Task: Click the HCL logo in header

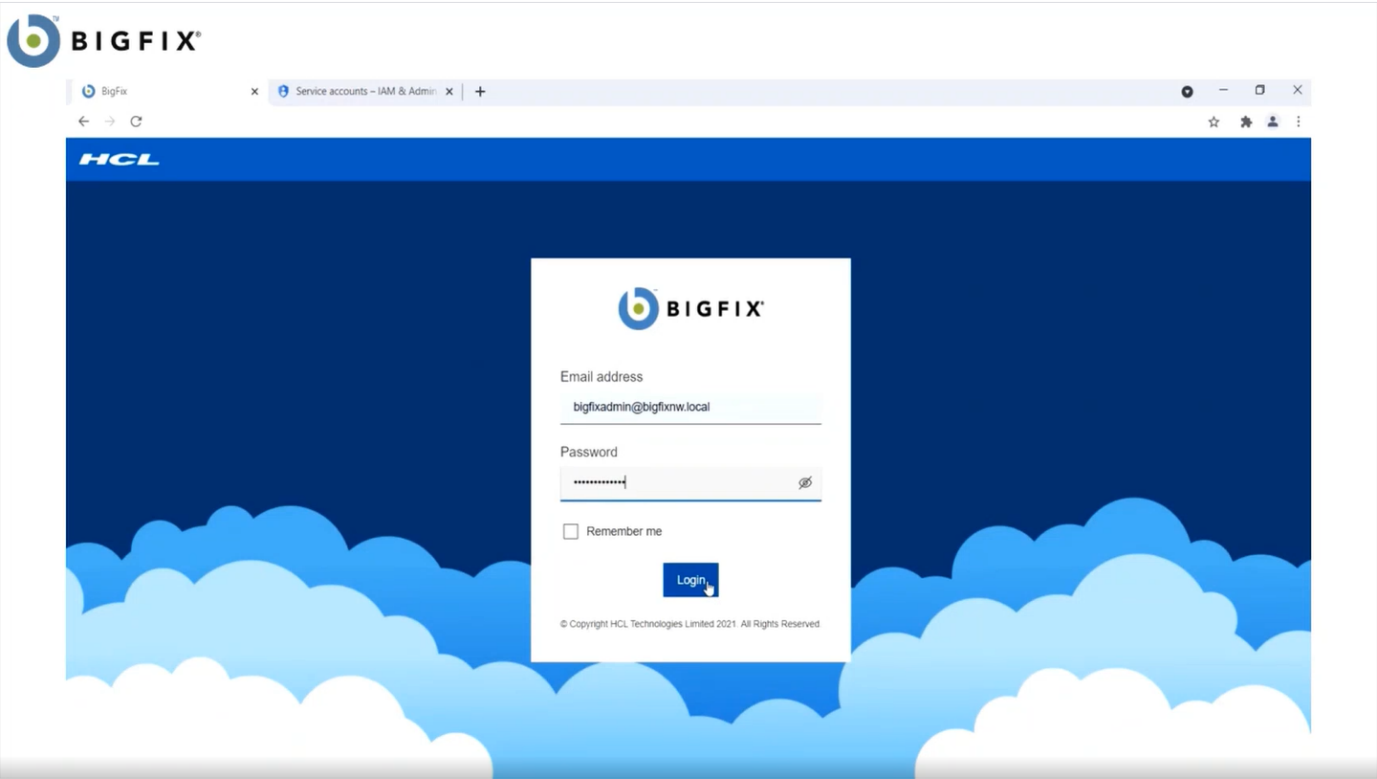Action: pos(119,159)
